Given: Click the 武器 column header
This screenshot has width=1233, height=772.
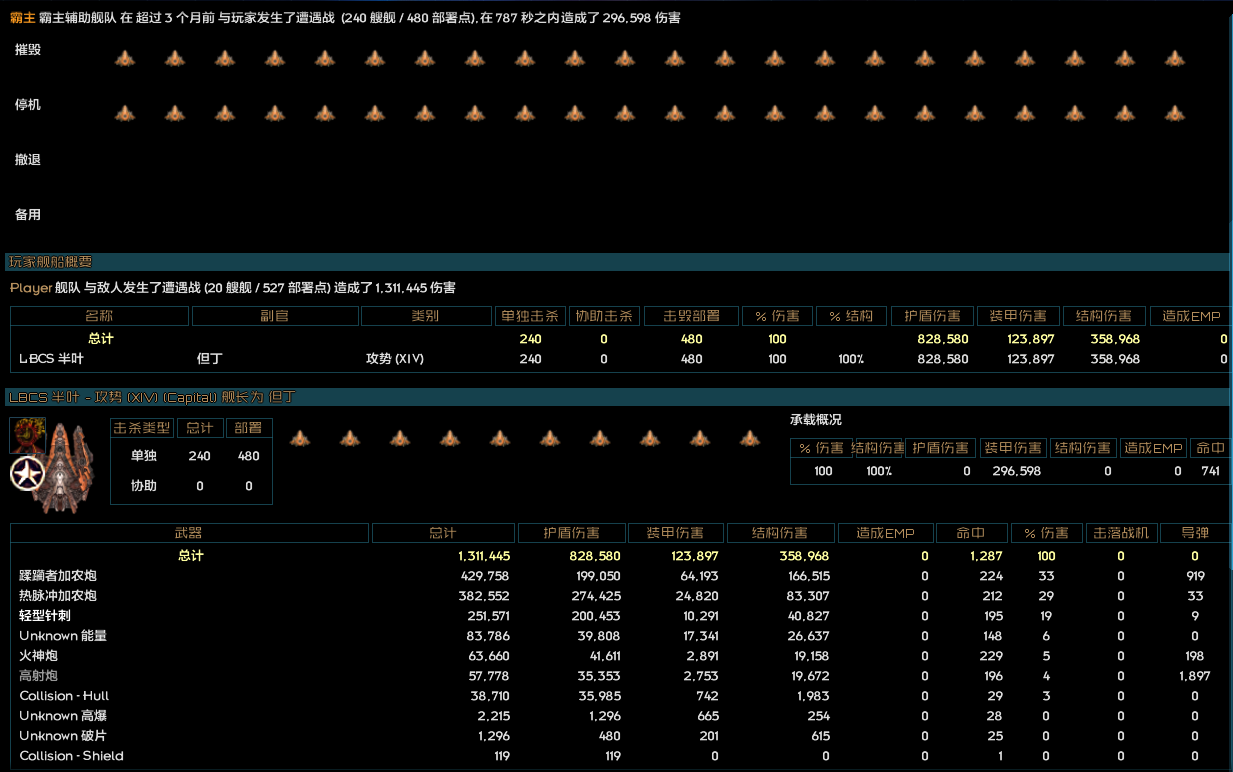Looking at the screenshot, I should pos(189,533).
